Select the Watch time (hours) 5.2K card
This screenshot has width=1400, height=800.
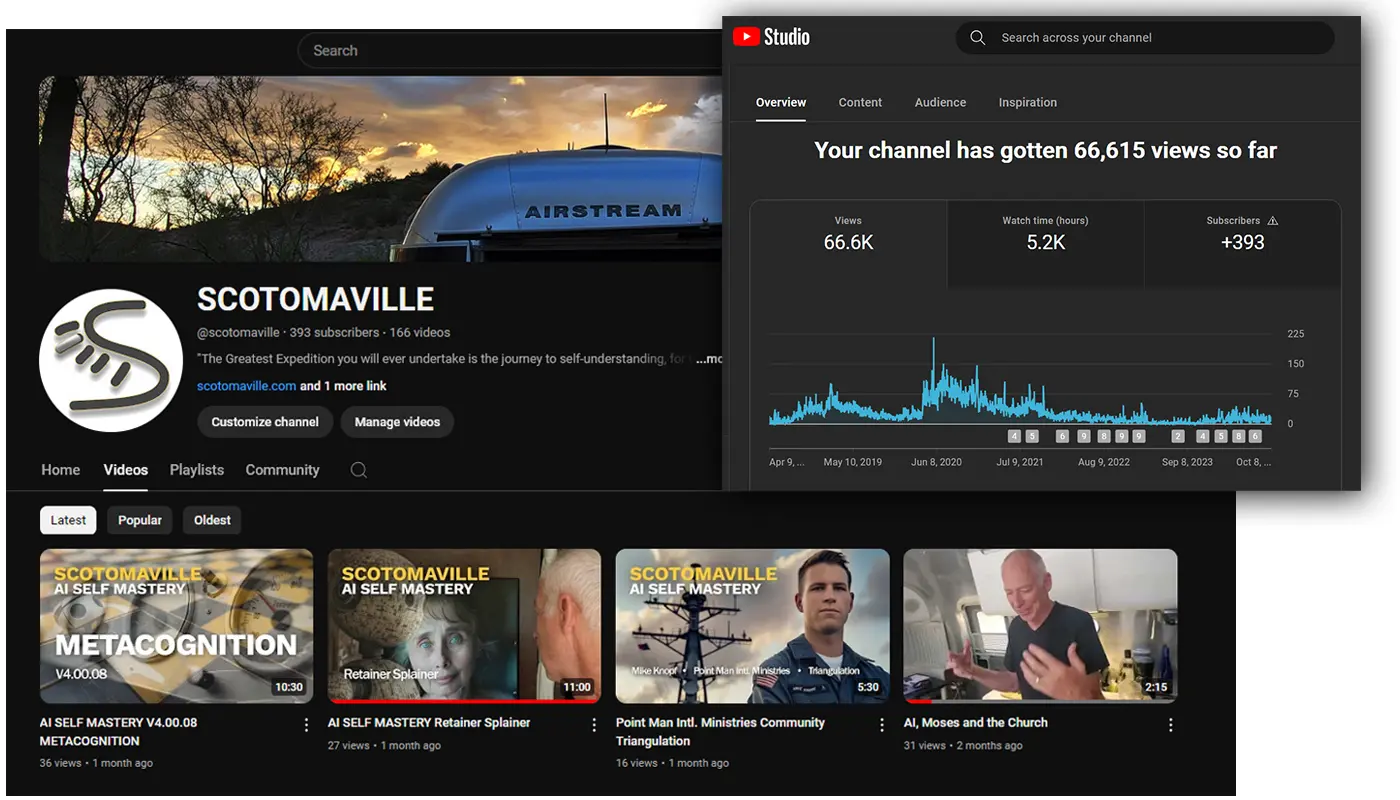[1045, 245]
